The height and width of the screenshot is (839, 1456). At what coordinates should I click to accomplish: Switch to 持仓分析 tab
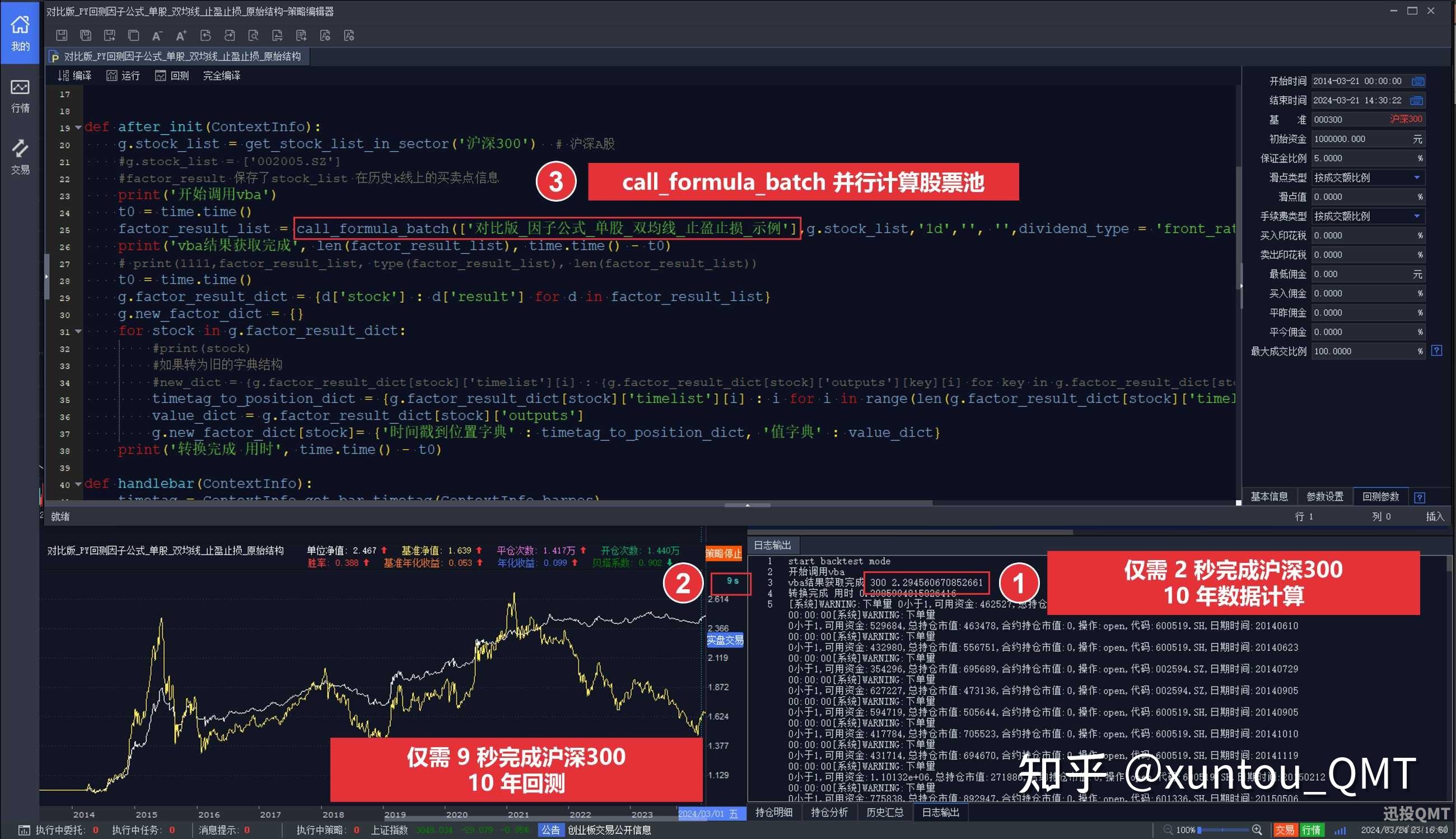829,813
